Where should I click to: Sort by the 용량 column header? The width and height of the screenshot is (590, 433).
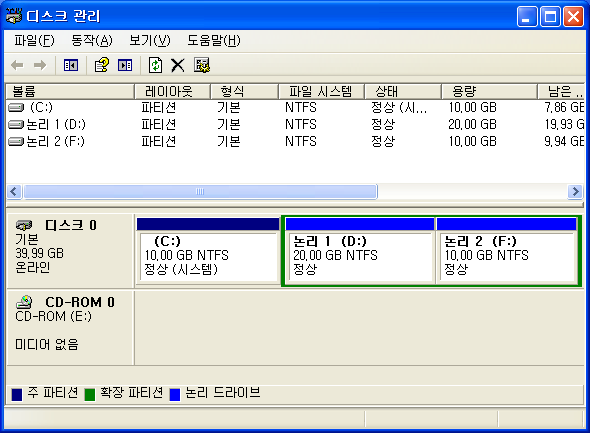click(489, 91)
